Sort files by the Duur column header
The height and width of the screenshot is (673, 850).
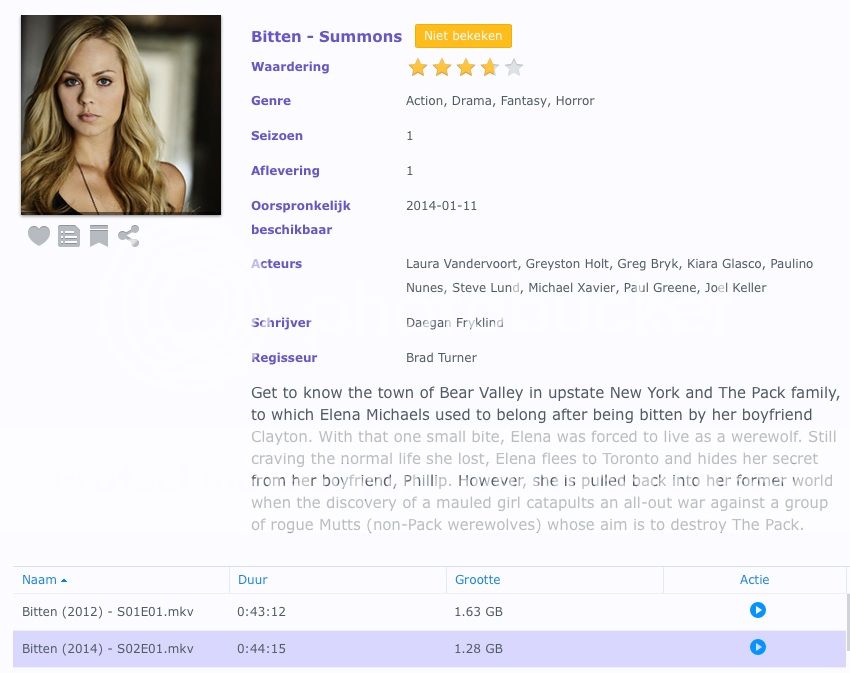pyautogui.click(x=252, y=580)
